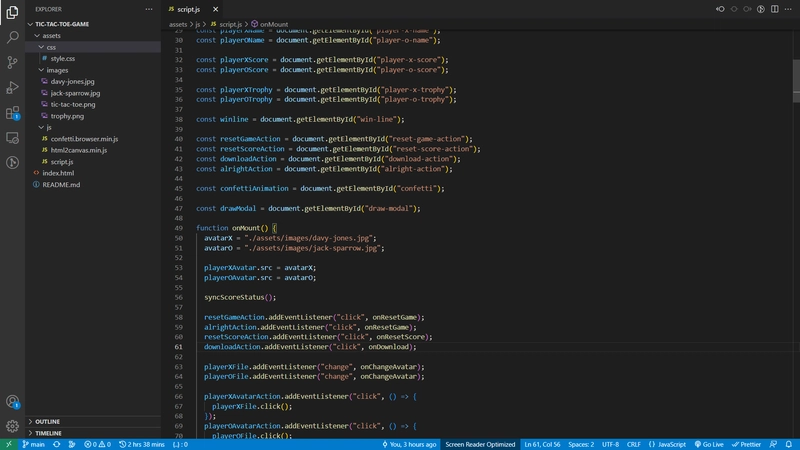Screen dimensions: 800x450
Task: Select the script.js editor tab
Action: tap(192, 9)
